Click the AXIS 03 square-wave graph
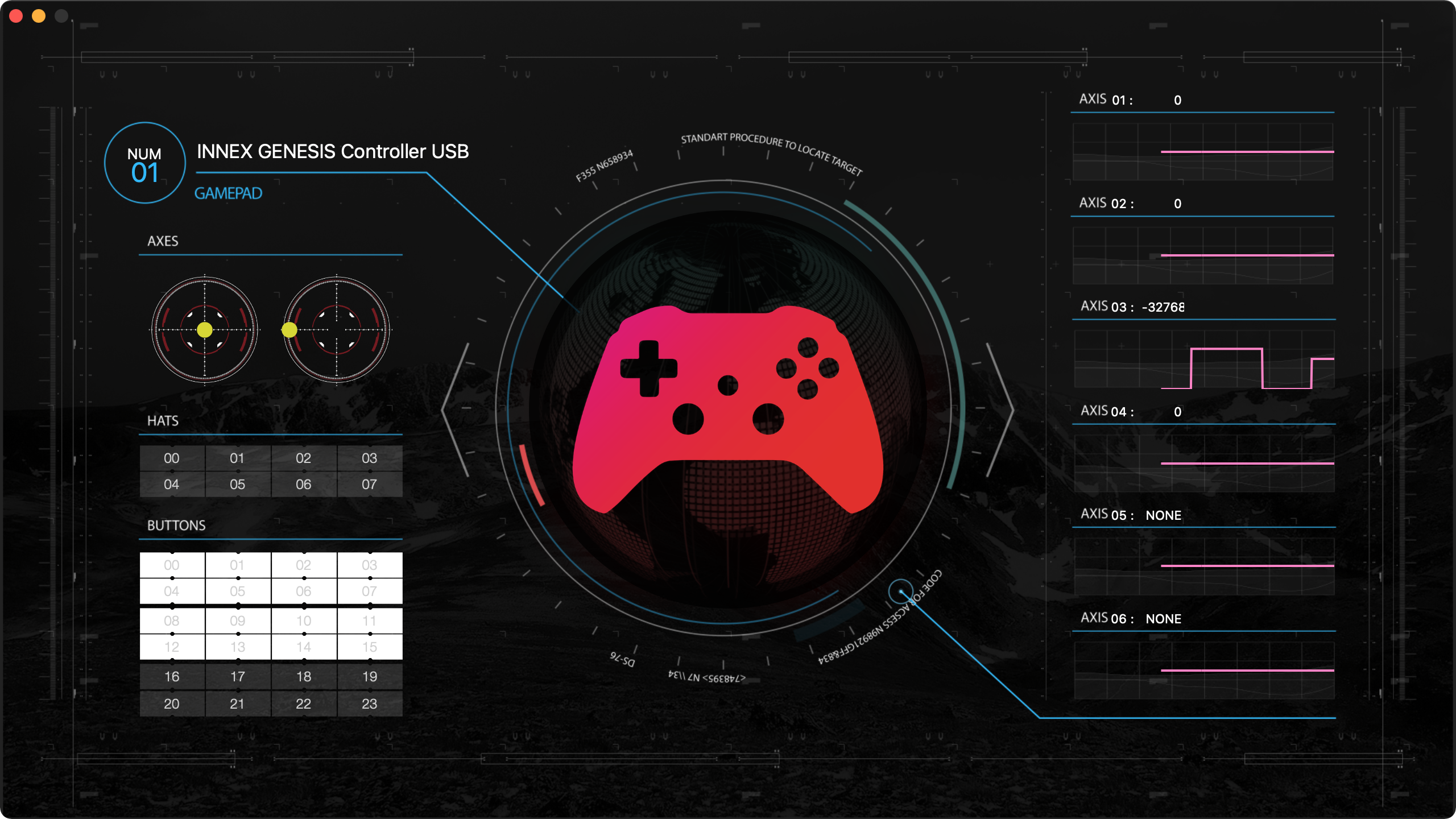 point(1204,359)
